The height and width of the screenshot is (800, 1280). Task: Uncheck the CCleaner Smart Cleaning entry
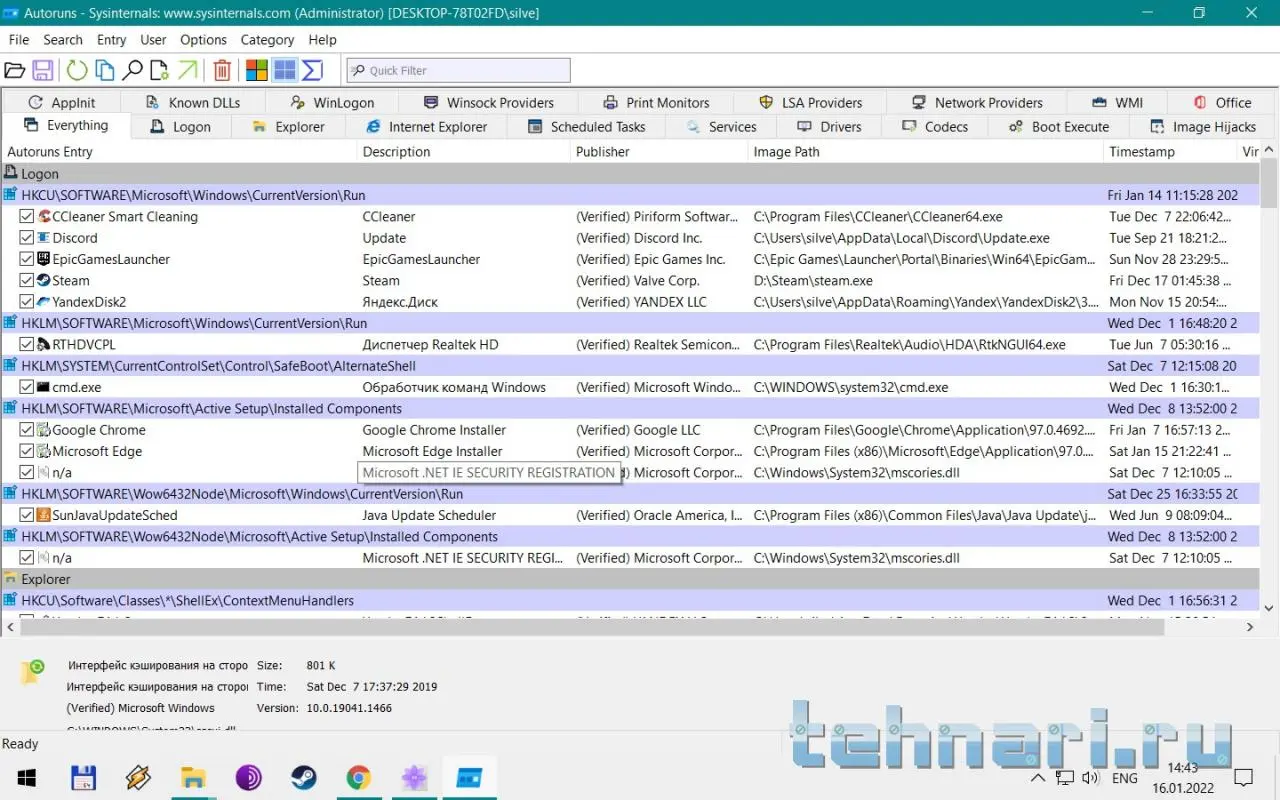pos(27,217)
